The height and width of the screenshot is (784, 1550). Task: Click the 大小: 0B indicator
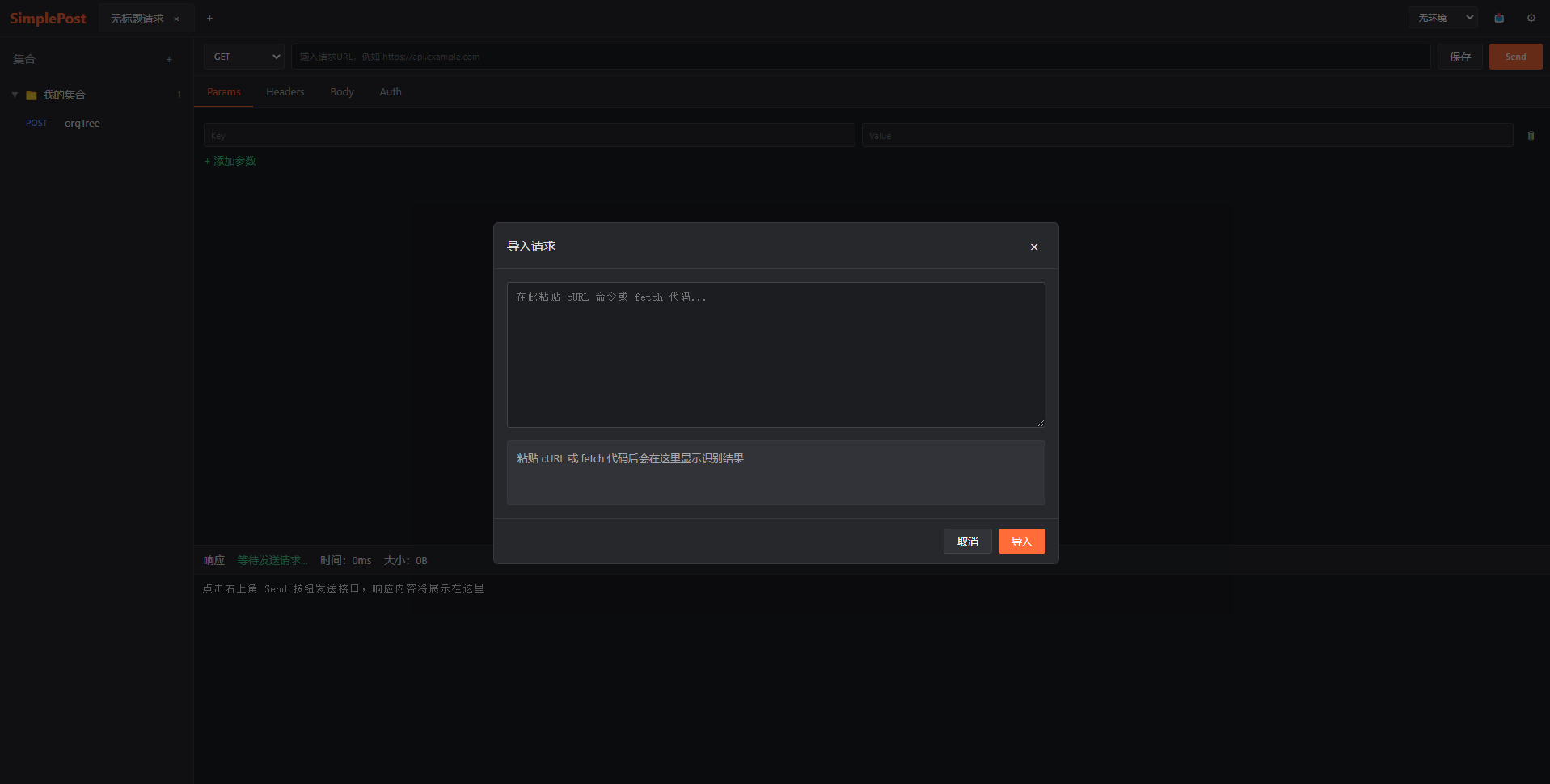point(406,560)
